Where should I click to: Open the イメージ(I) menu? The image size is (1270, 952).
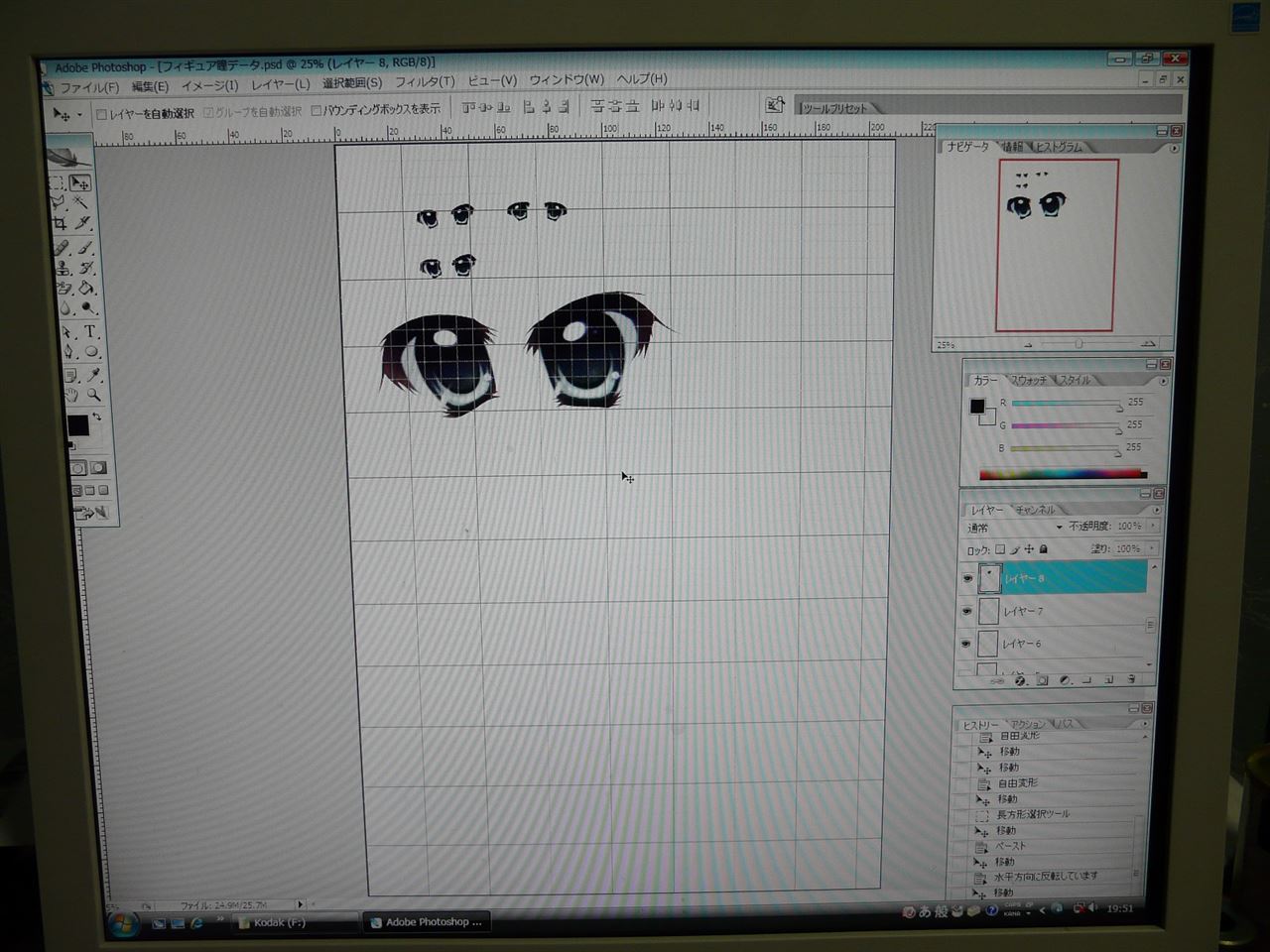coord(209,85)
